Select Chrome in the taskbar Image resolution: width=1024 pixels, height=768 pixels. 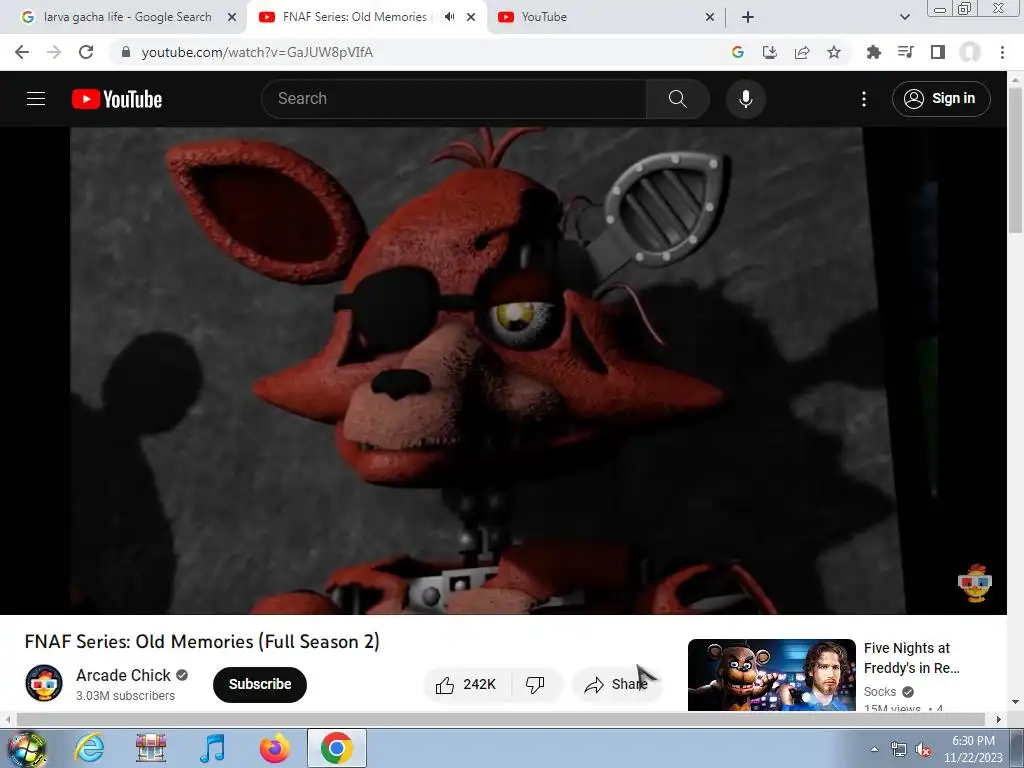click(337, 748)
